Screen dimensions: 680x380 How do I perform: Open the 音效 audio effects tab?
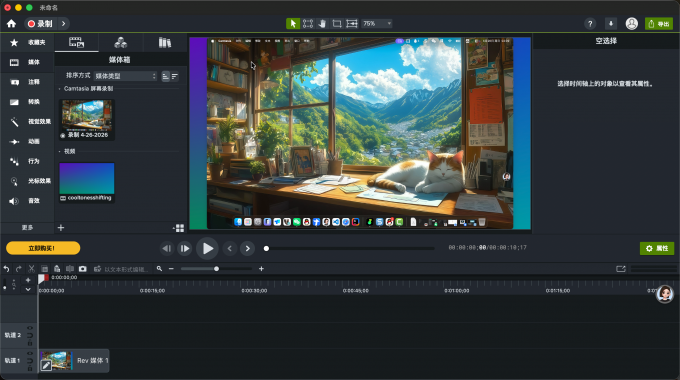pyautogui.click(x=28, y=201)
